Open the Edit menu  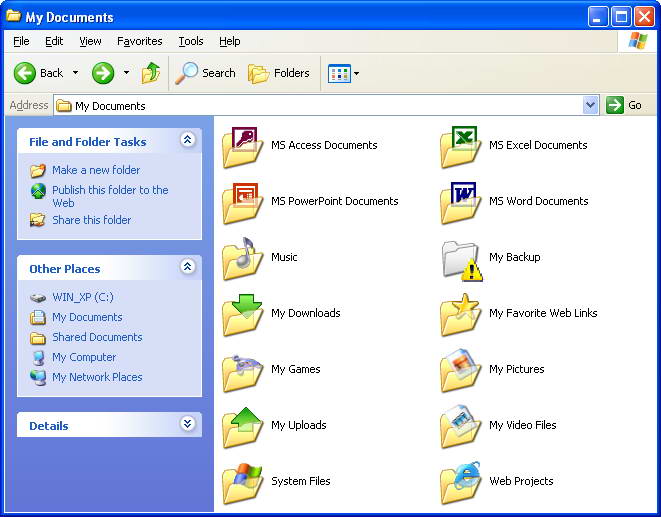tap(54, 41)
